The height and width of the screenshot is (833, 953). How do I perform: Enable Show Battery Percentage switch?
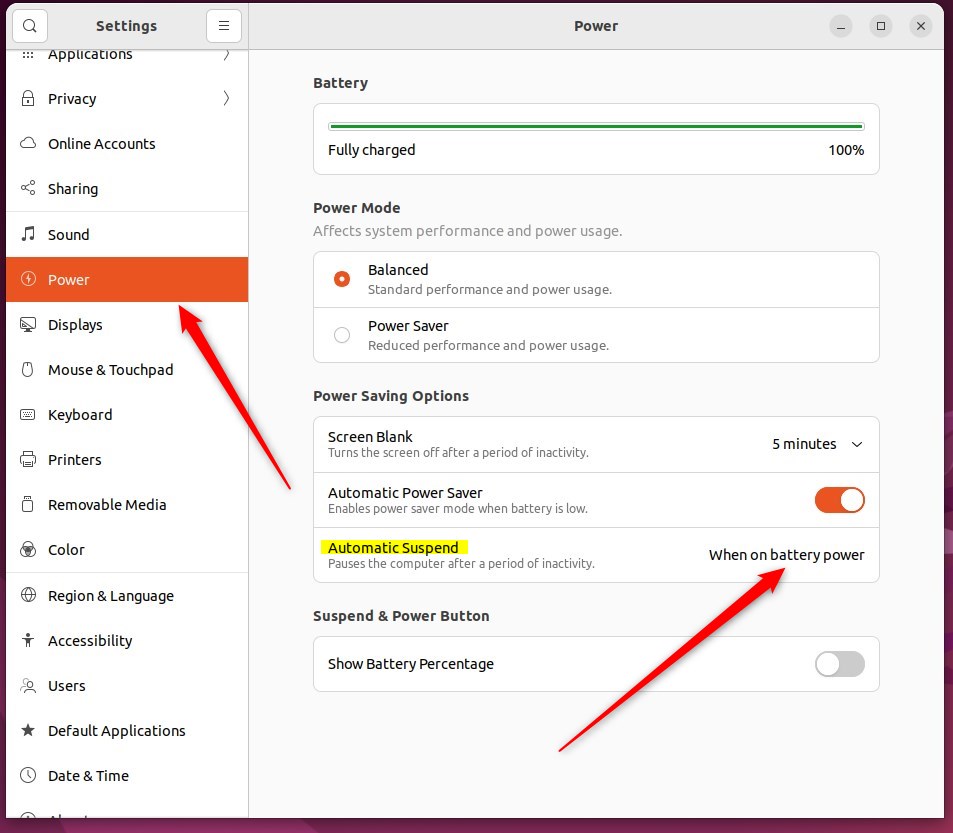pyautogui.click(x=839, y=664)
